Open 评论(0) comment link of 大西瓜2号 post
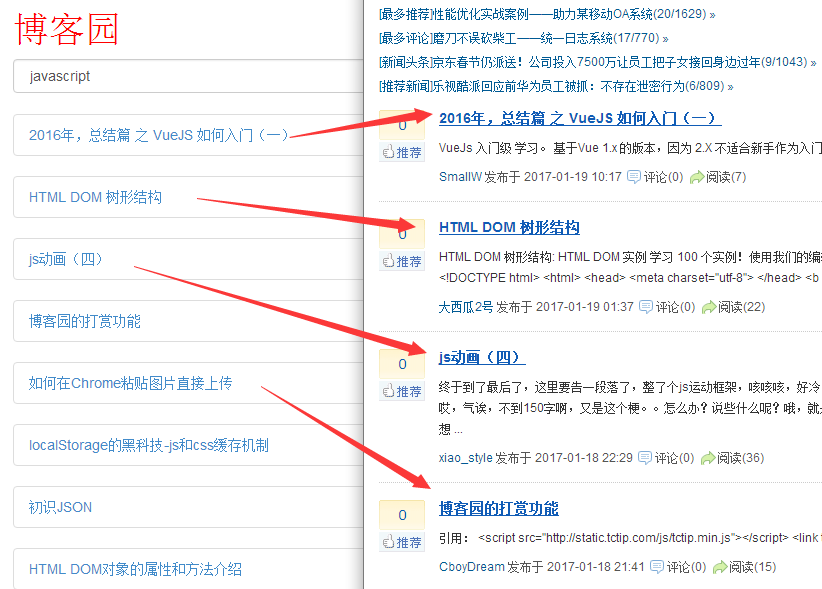Viewport: 822px width, 589px height. (x=667, y=307)
